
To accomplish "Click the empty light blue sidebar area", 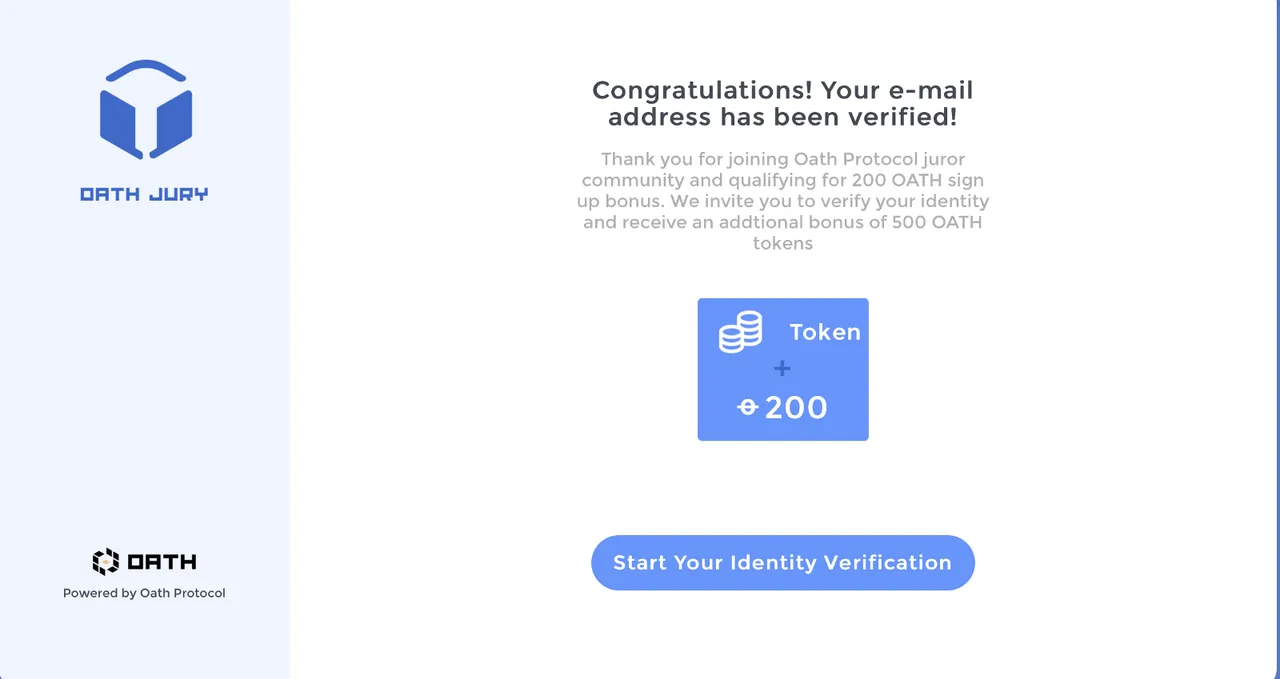I will [x=145, y=380].
